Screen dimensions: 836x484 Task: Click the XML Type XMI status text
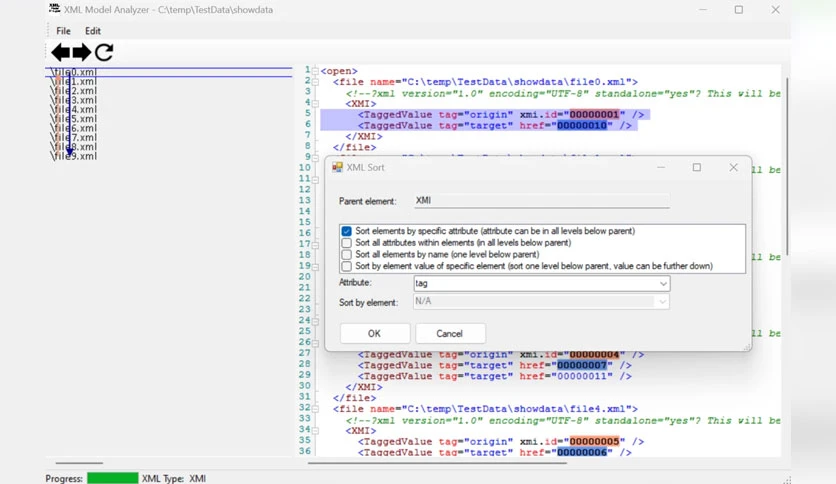174,479
